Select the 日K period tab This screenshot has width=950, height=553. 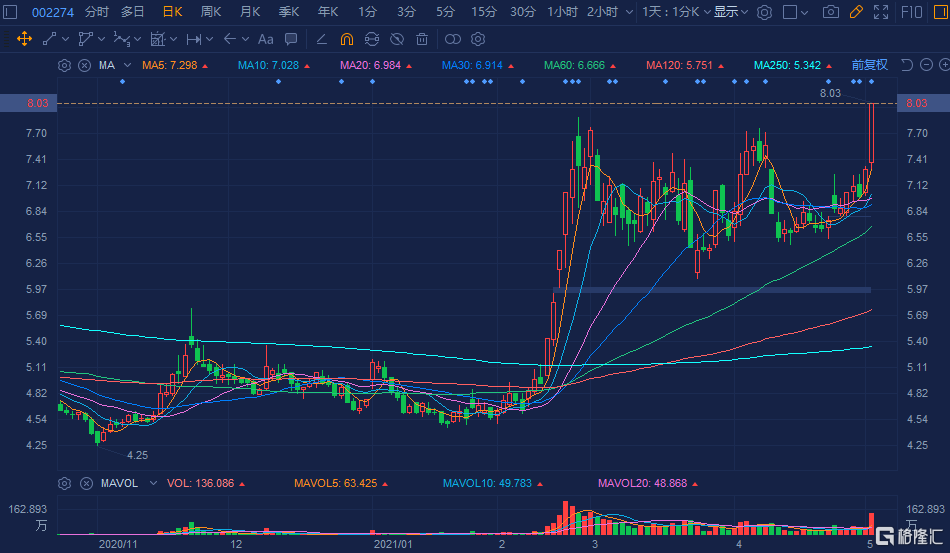[173, 12]
